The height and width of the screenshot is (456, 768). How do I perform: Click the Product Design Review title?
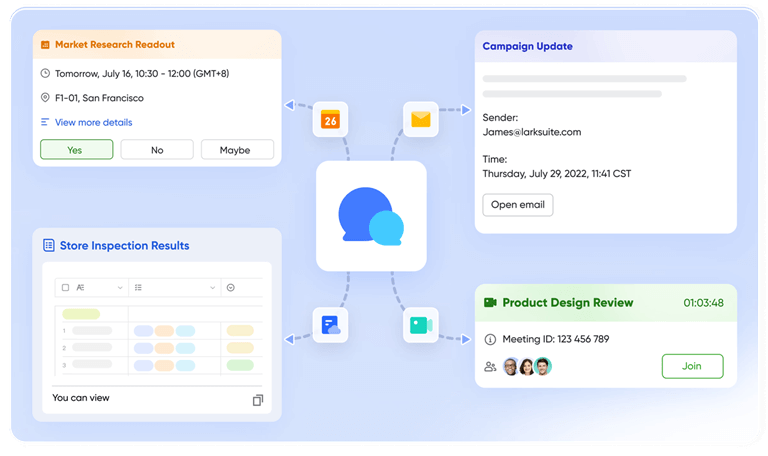point(568,303)
